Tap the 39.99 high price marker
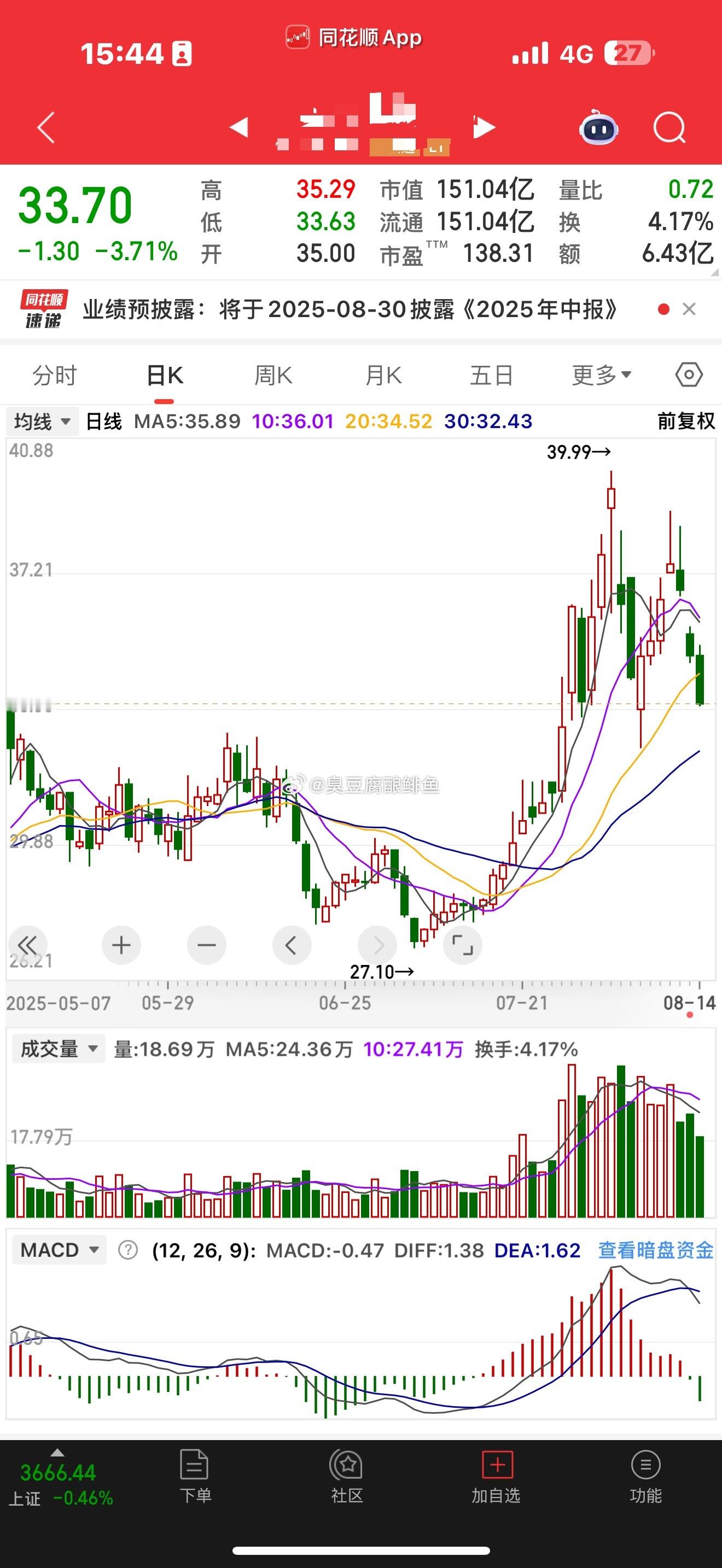 578,452
